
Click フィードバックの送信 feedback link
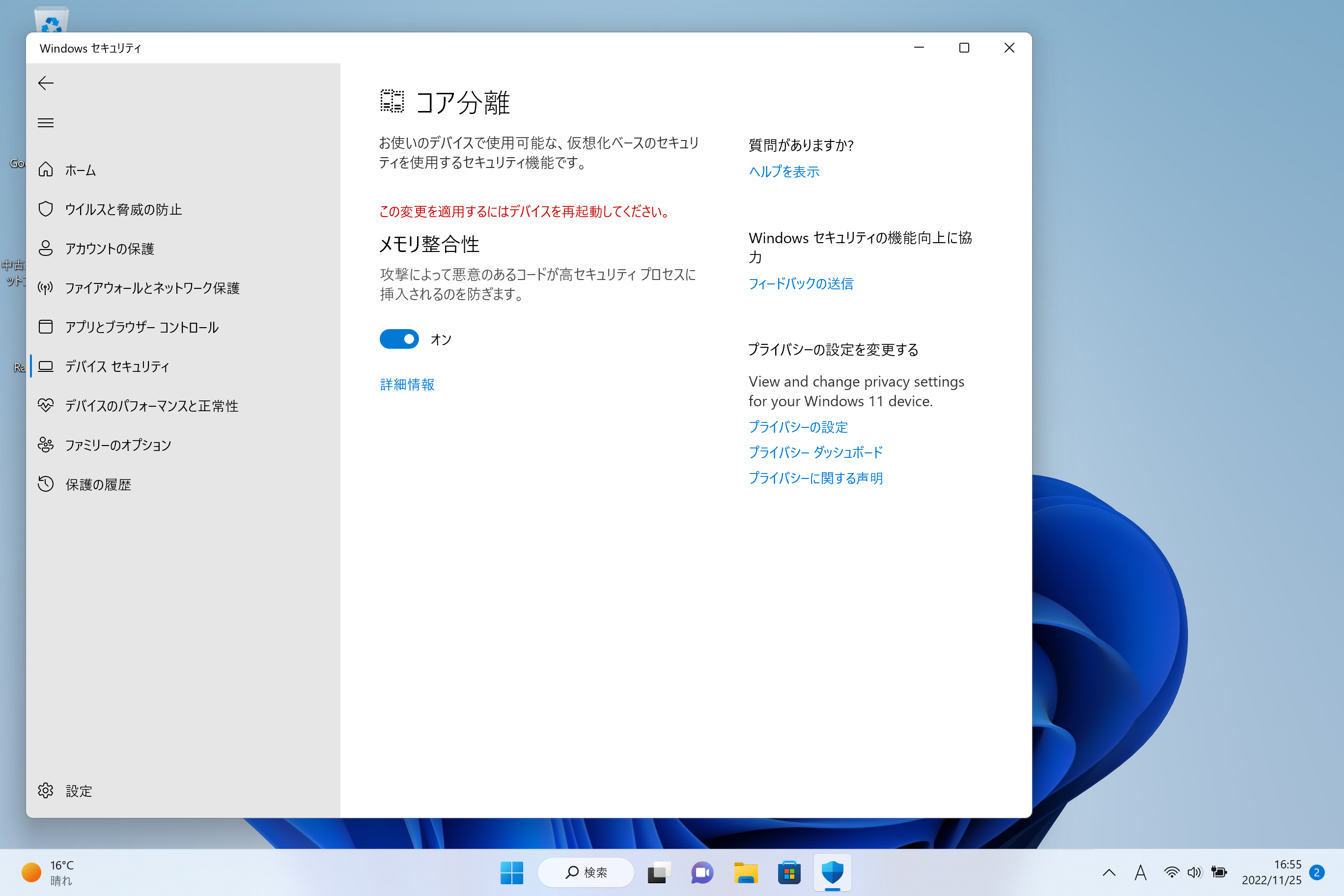(x=801, y=284)
